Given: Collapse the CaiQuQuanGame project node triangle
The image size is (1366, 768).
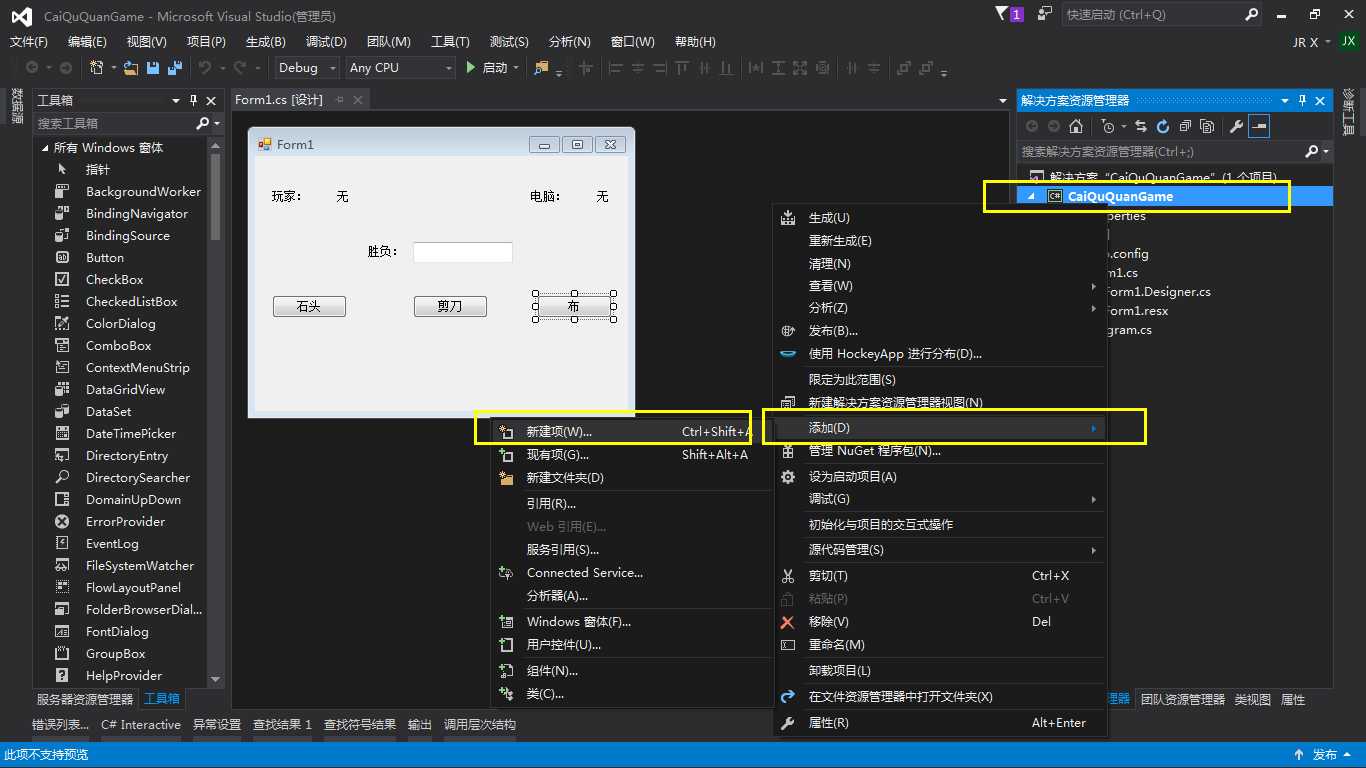Looking at the screenshot, I should coord(1031,196).
